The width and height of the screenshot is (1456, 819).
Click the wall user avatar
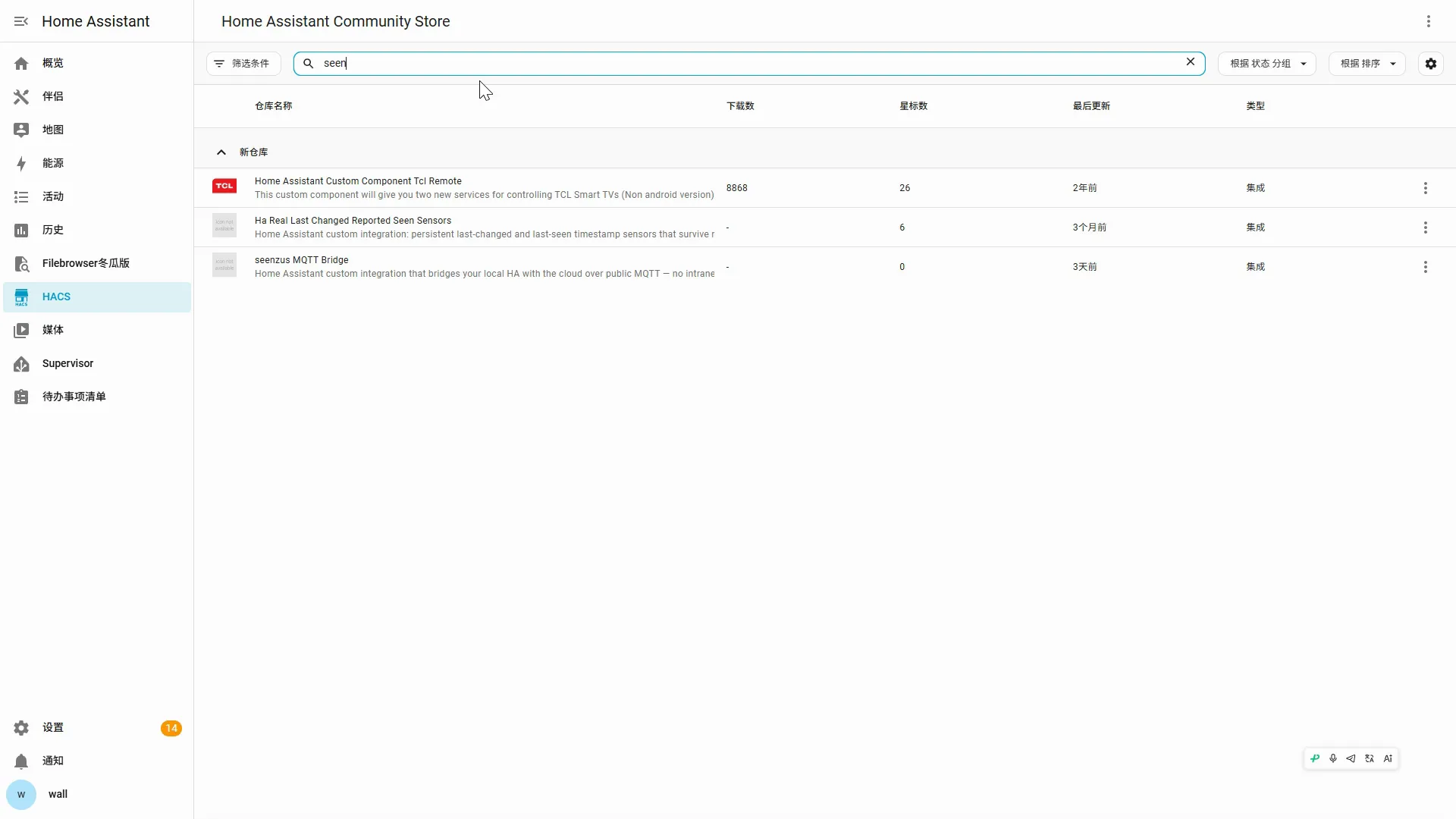21,795
